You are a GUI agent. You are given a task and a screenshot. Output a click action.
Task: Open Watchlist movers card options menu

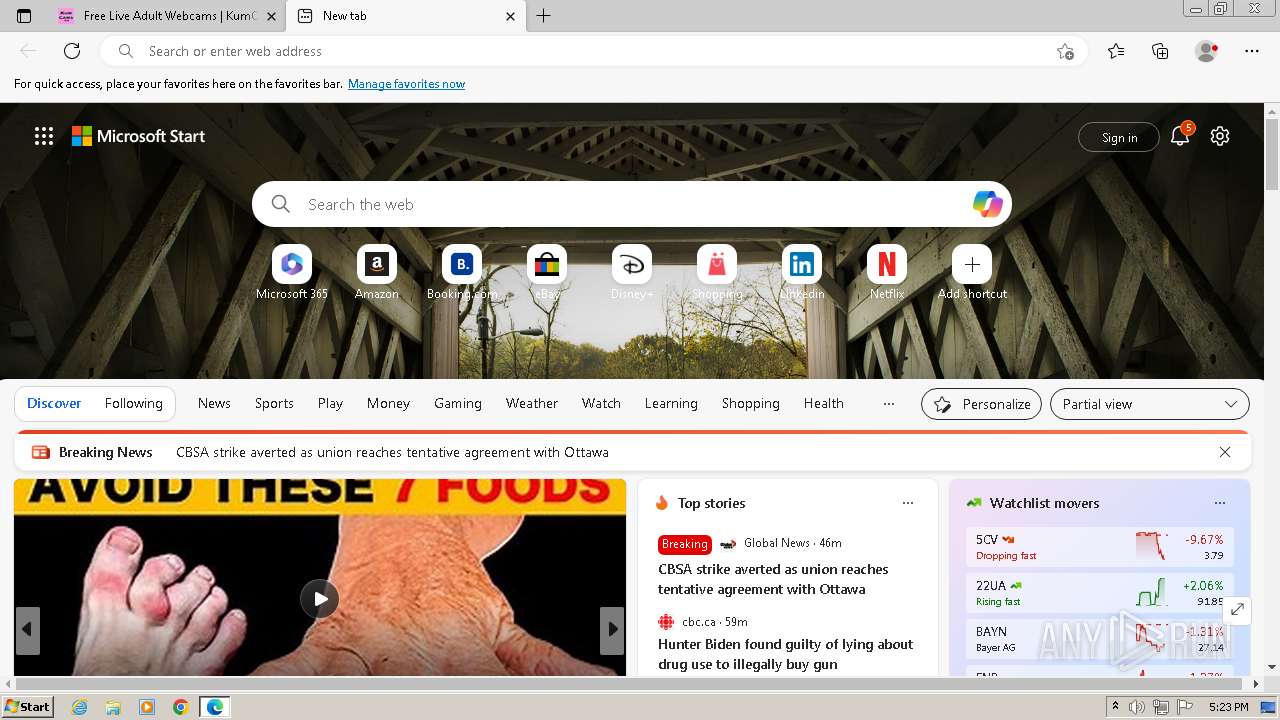pyautogui.click(x=1220, y=503)
